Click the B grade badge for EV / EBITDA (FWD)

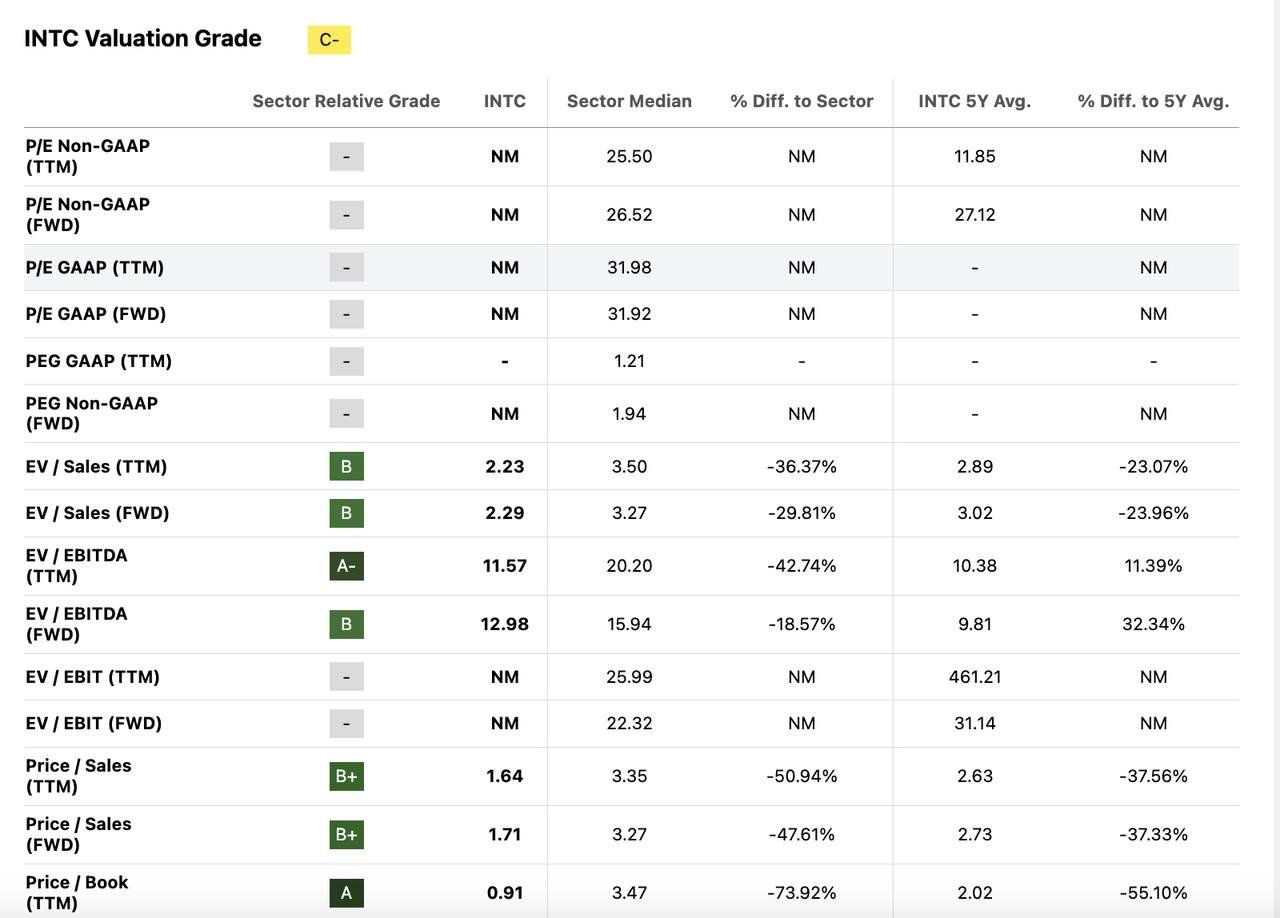click(346, 624)
